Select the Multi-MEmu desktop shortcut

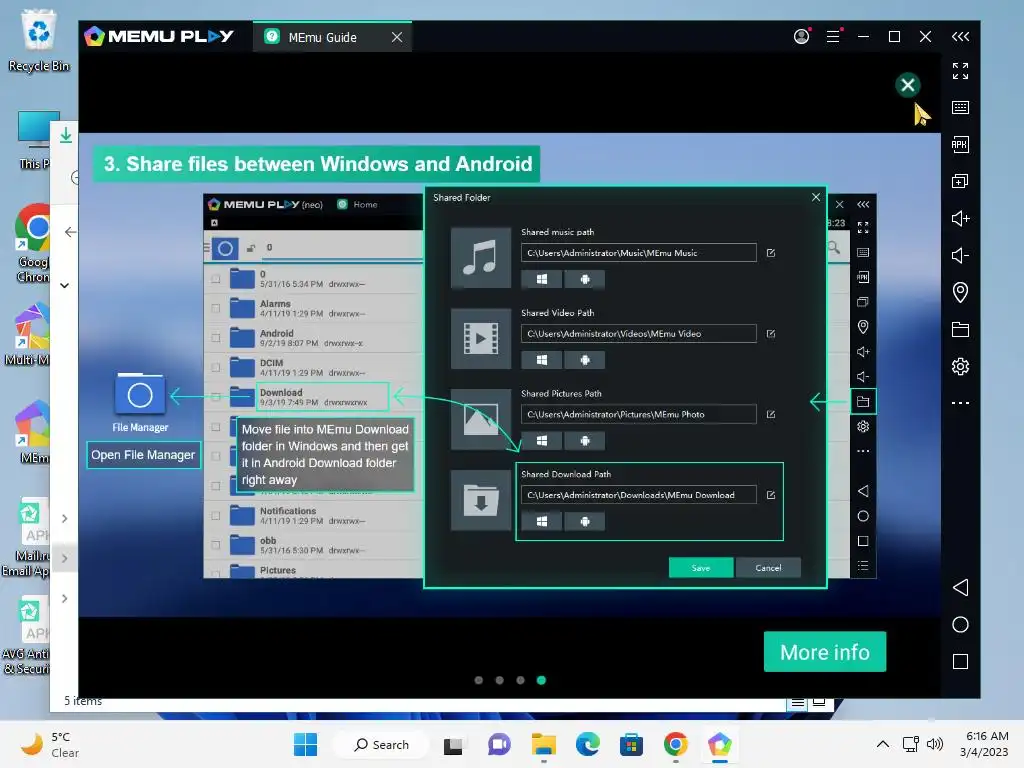[x=27, y=334]
